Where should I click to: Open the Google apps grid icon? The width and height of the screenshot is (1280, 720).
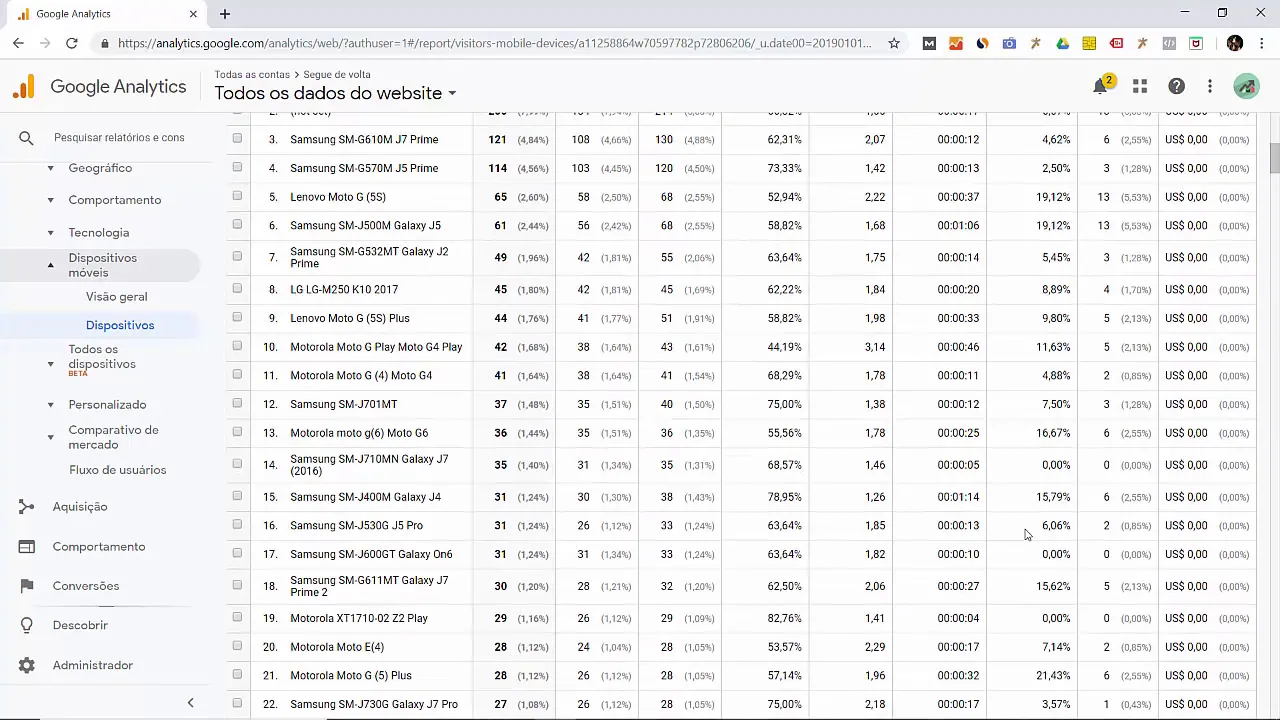coord(1140,87)
